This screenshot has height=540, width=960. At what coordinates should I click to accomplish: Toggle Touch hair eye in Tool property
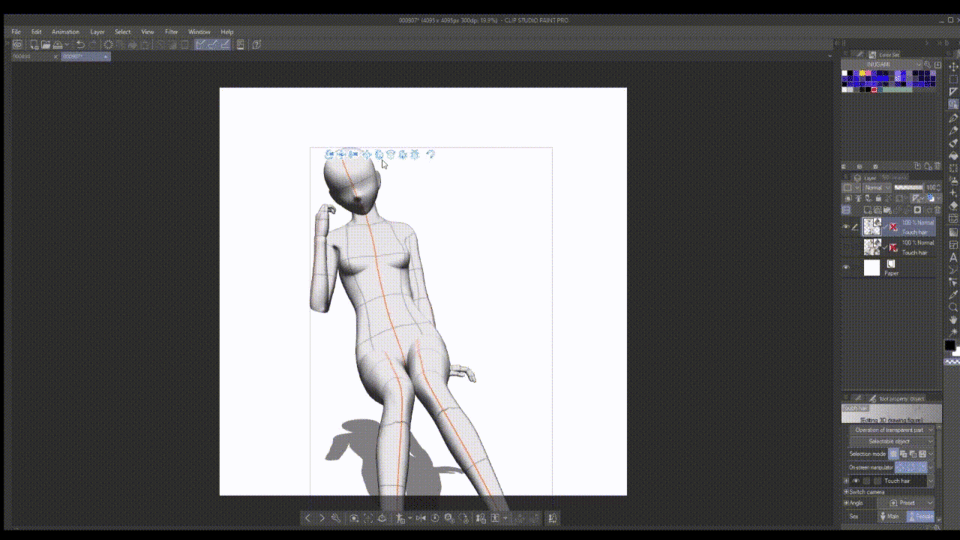click(856, 481)
